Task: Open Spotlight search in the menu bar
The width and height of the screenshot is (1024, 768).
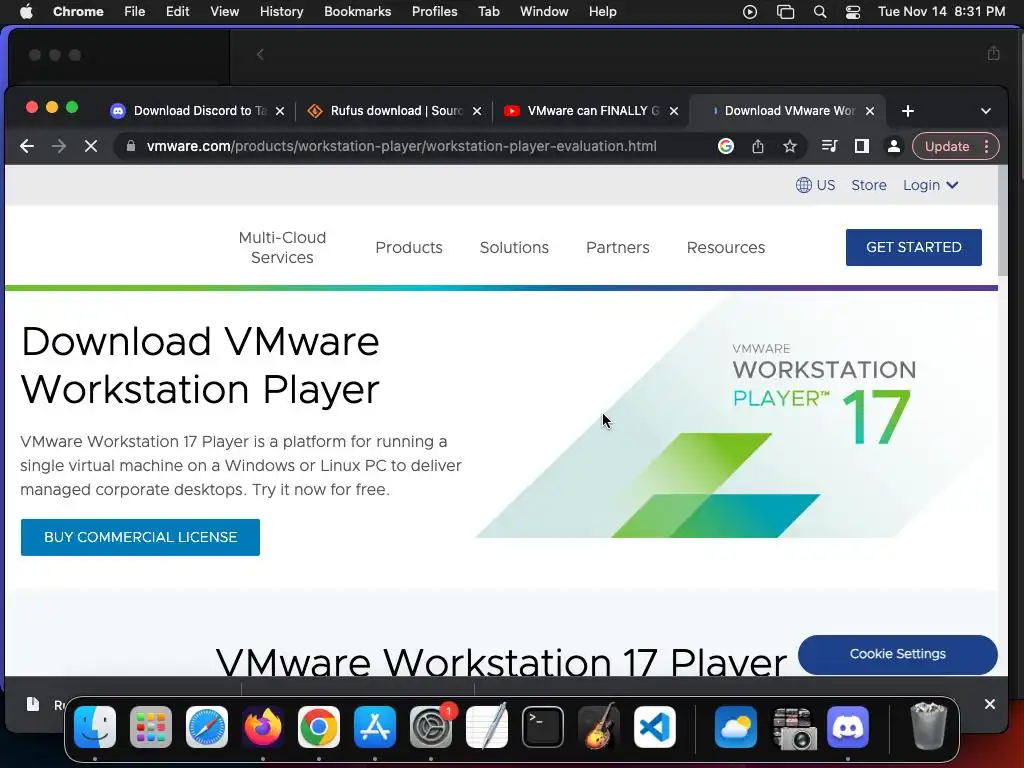Action: point(820,12)
